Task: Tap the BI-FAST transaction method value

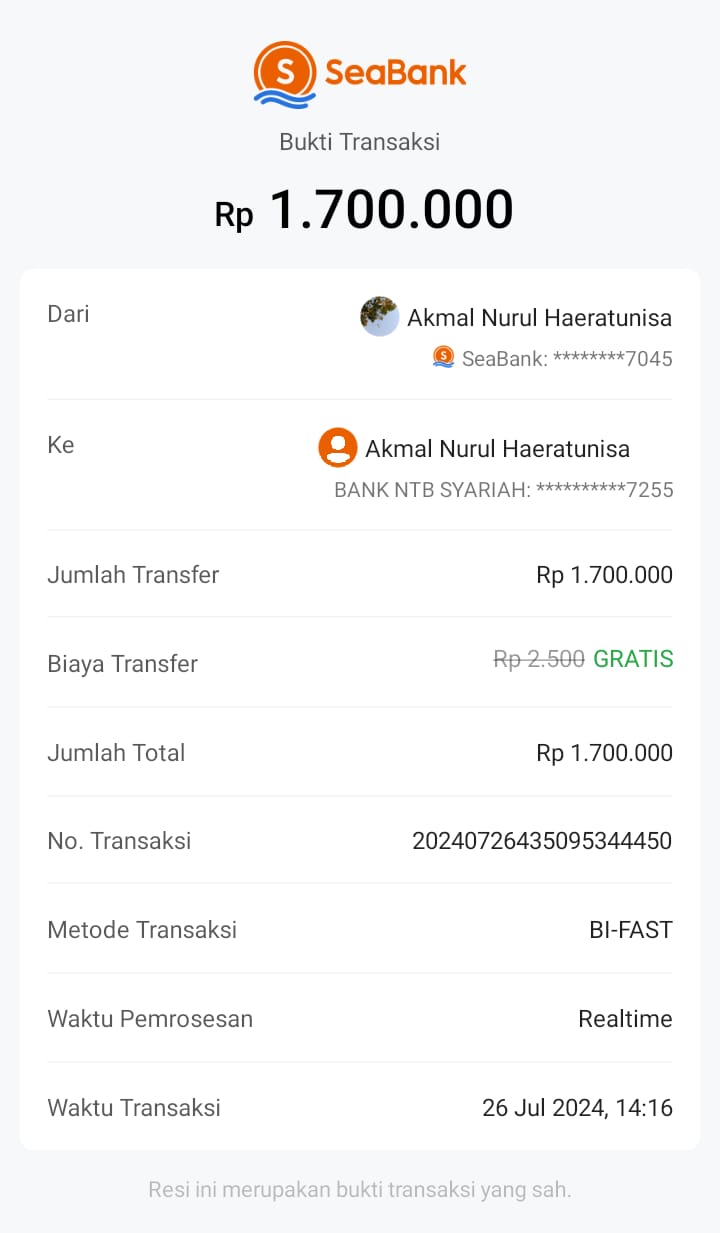Action: (x=630, y=930)
